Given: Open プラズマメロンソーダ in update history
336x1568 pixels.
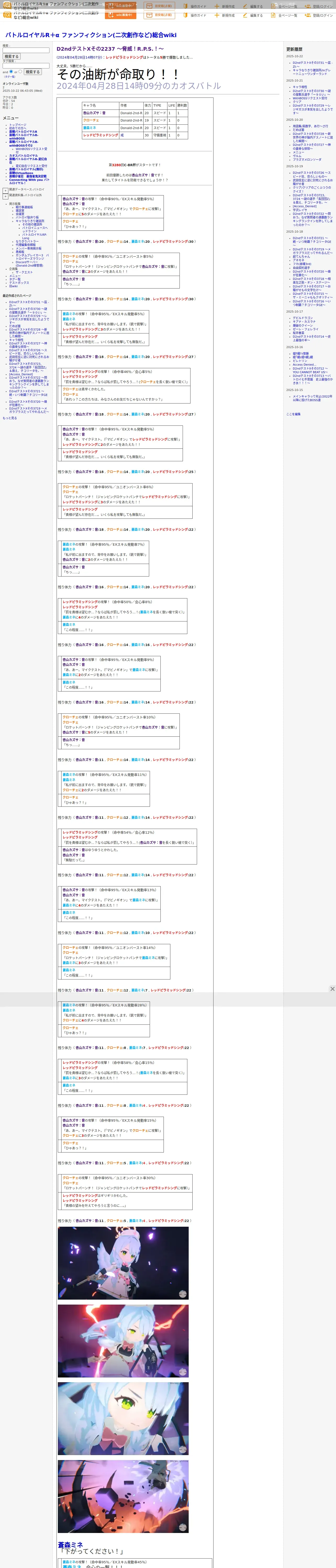Looking at the screenshot, I should [x=307, y=159].
